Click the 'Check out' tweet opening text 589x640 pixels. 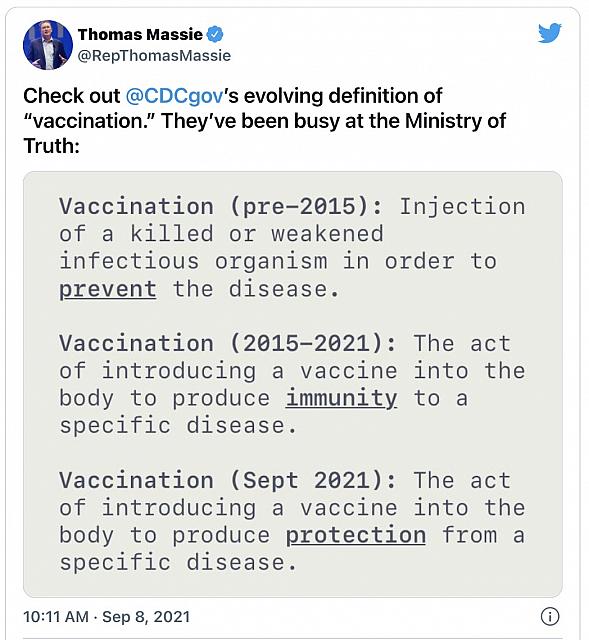click(72, 96)
